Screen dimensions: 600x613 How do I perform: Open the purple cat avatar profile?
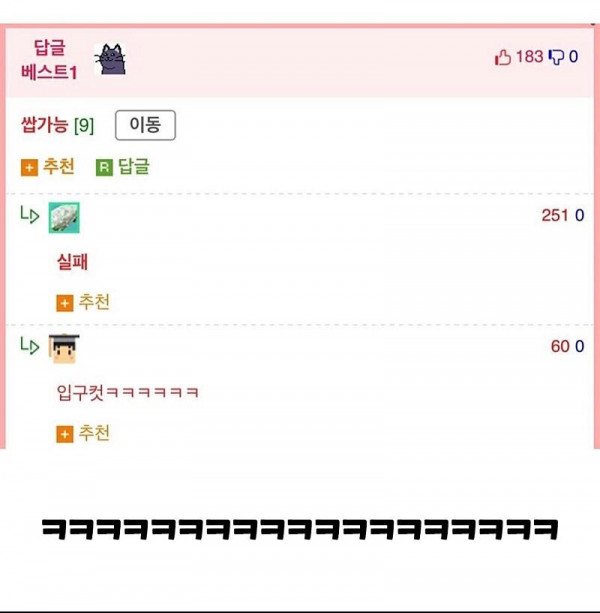point(110,59)
